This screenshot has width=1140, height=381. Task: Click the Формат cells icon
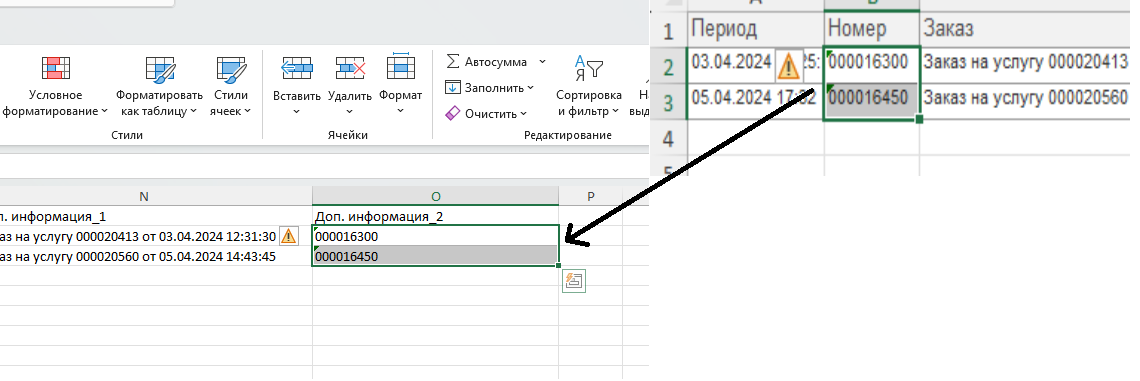[401, 66]
